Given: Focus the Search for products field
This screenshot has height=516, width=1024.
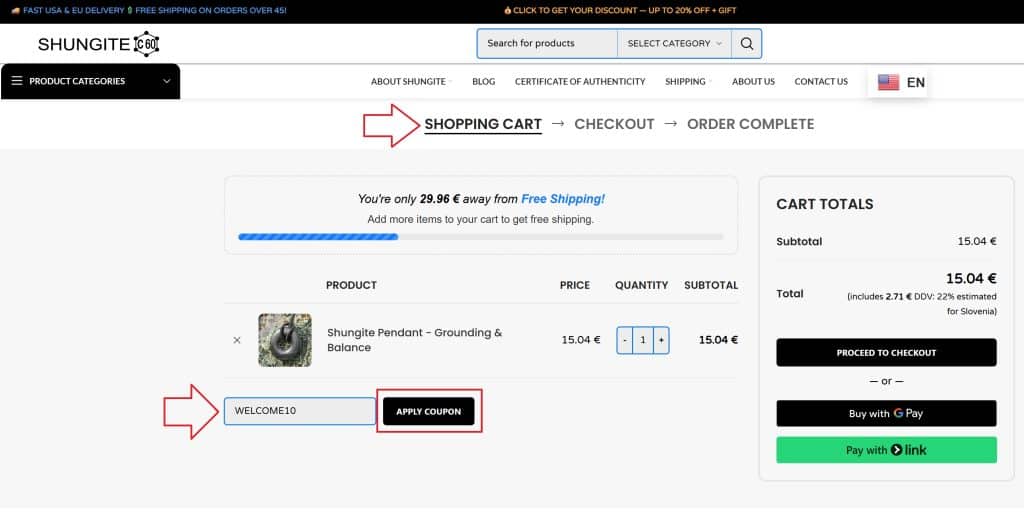Looking at the screenshot, I should tap(547, 44).
